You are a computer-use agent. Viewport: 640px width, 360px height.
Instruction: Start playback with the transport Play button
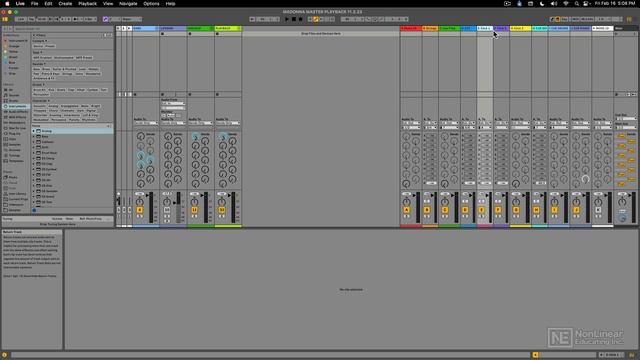(287, 19)
